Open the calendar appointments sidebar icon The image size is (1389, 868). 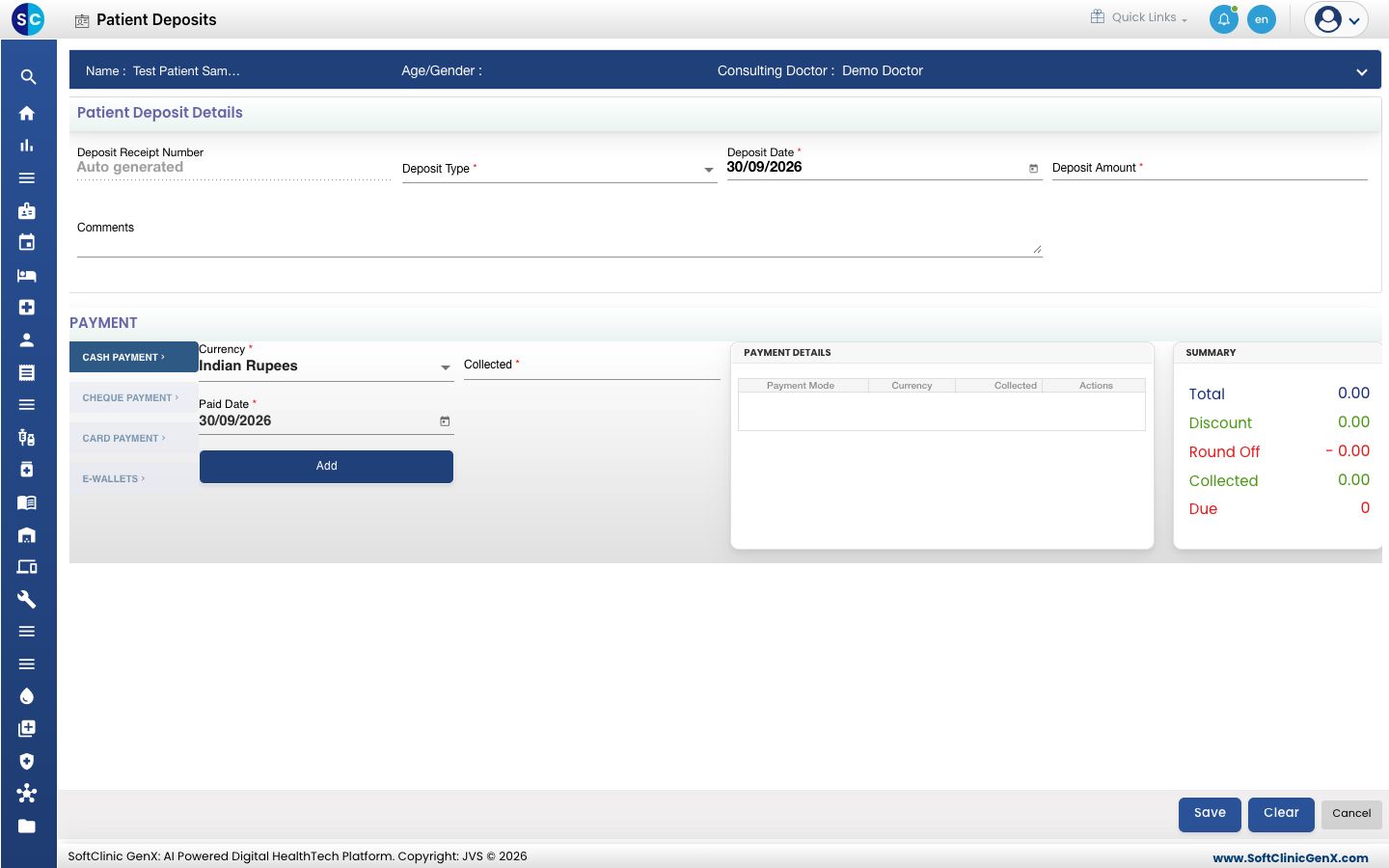[x=27, y=243]
